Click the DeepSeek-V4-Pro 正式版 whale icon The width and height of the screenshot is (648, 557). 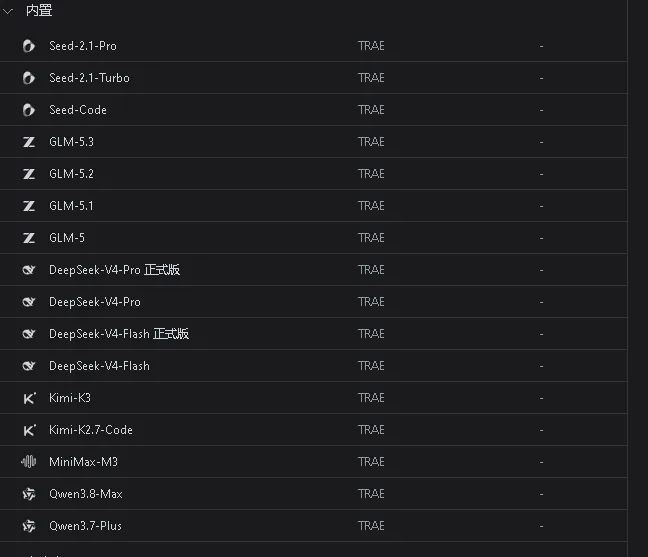coord(29,270)
